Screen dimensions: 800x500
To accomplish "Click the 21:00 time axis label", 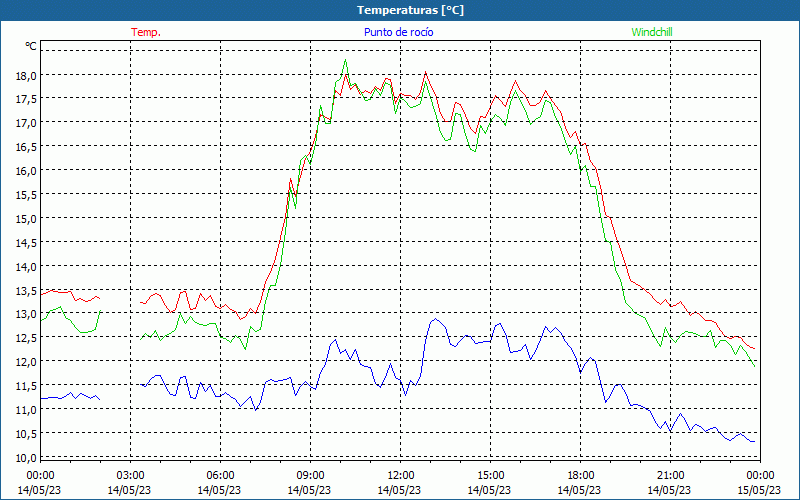I will tap(670, 476).
